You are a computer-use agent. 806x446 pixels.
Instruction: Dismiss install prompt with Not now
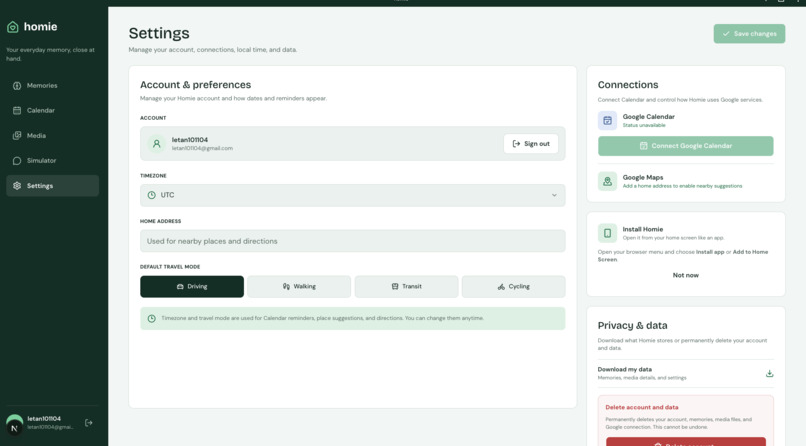pyautogui.click(x=685, y=275)
